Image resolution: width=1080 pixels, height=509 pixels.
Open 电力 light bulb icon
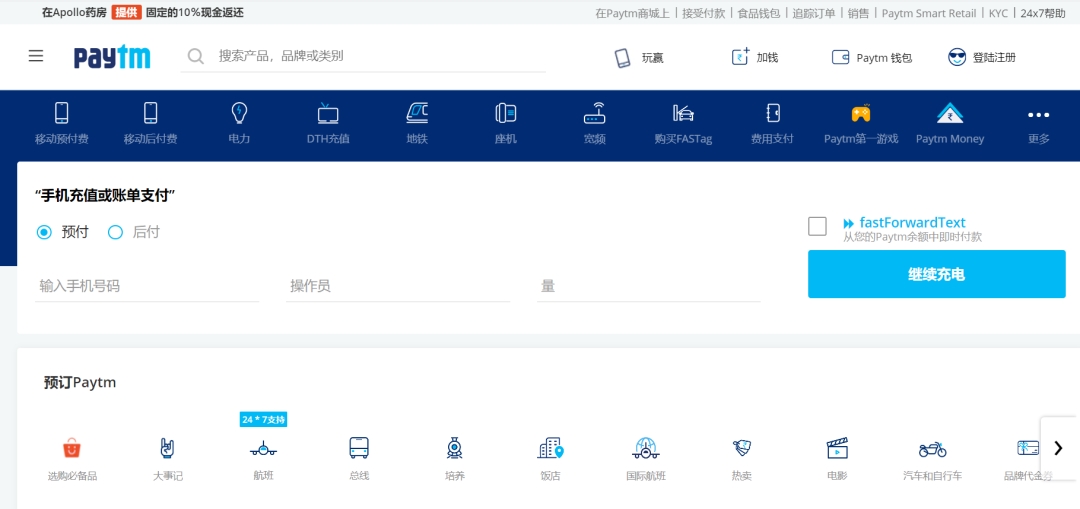click(239, 112)
